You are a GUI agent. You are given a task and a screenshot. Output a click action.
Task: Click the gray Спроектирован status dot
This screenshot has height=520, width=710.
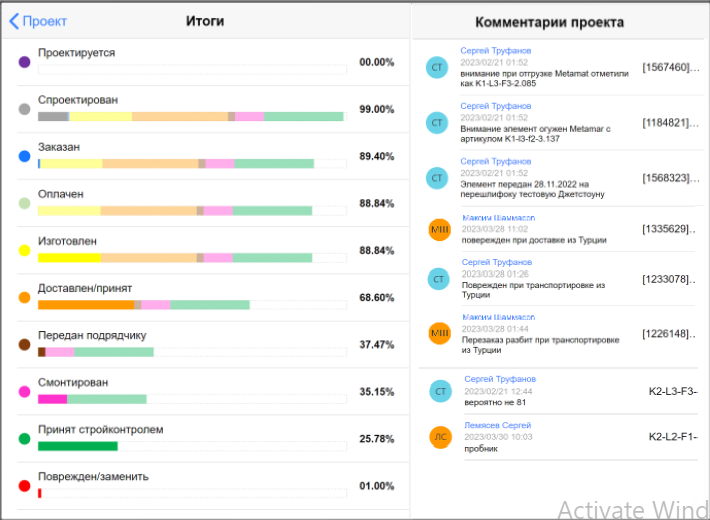pos(24,109)
